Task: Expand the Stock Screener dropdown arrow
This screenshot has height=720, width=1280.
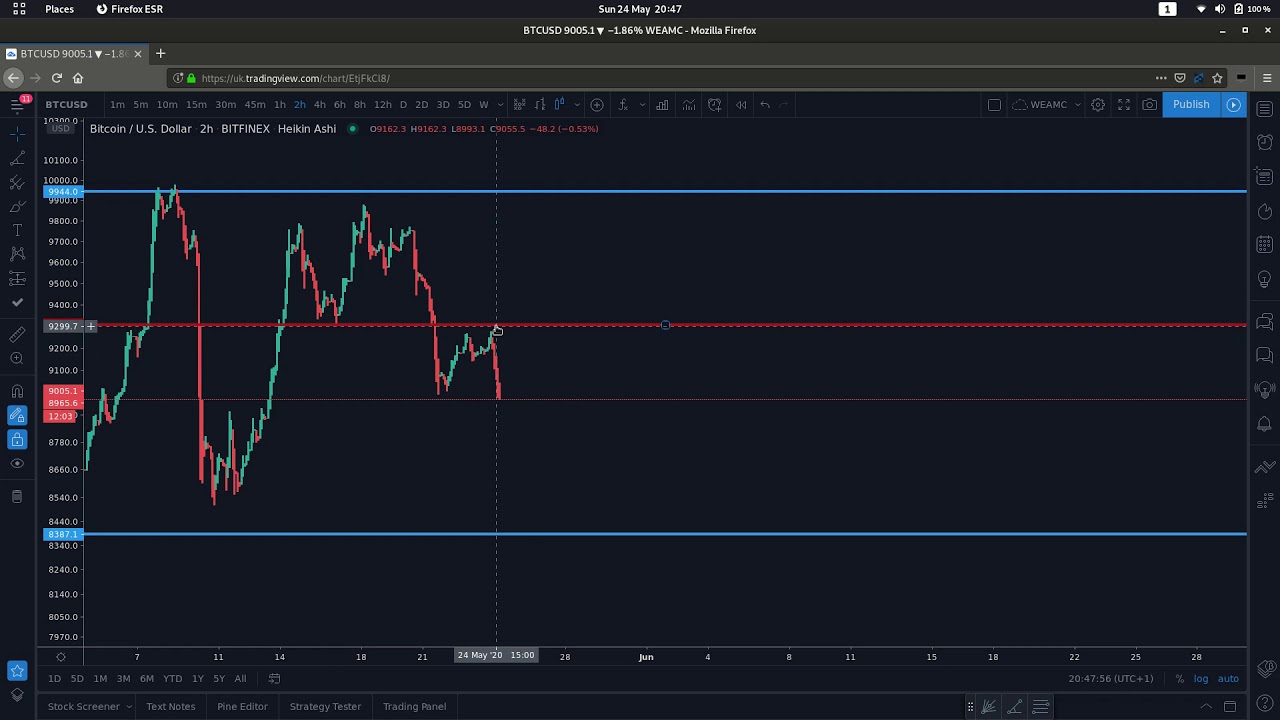Action: click(129, 706)
